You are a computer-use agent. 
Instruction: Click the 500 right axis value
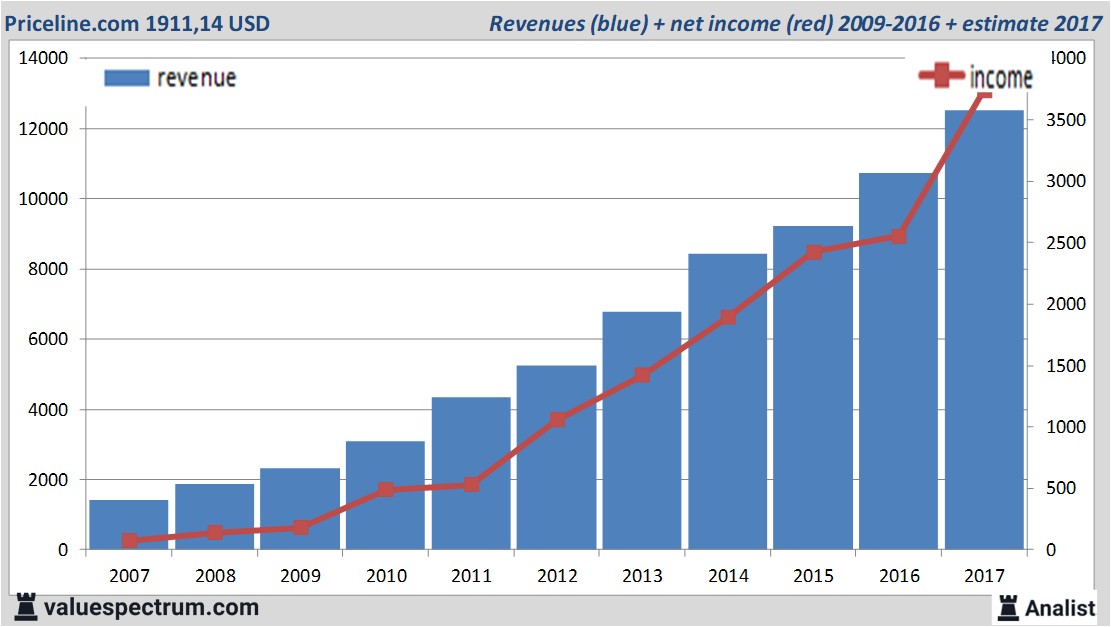point(1060,488)
